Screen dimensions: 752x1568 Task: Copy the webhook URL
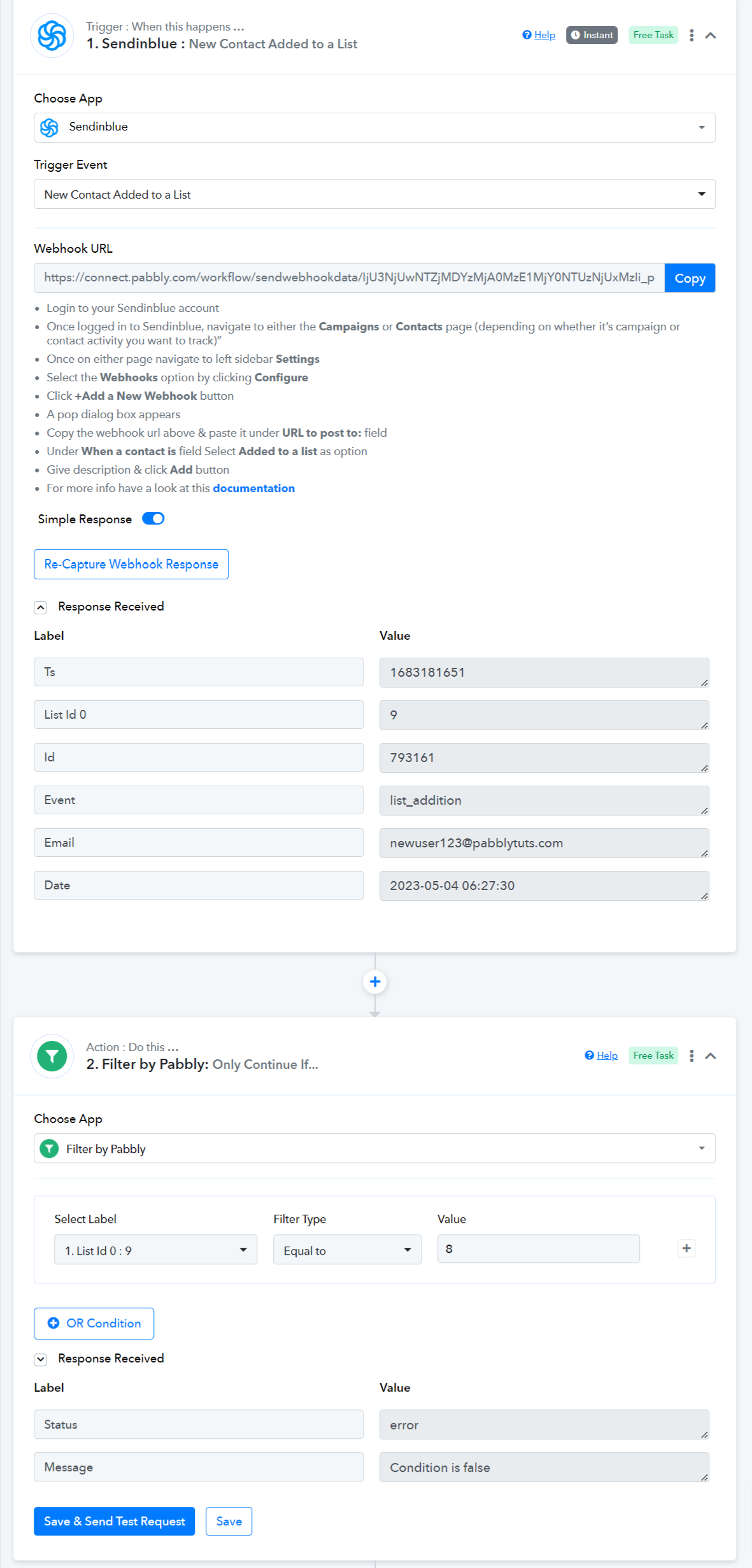pos(690,278)
